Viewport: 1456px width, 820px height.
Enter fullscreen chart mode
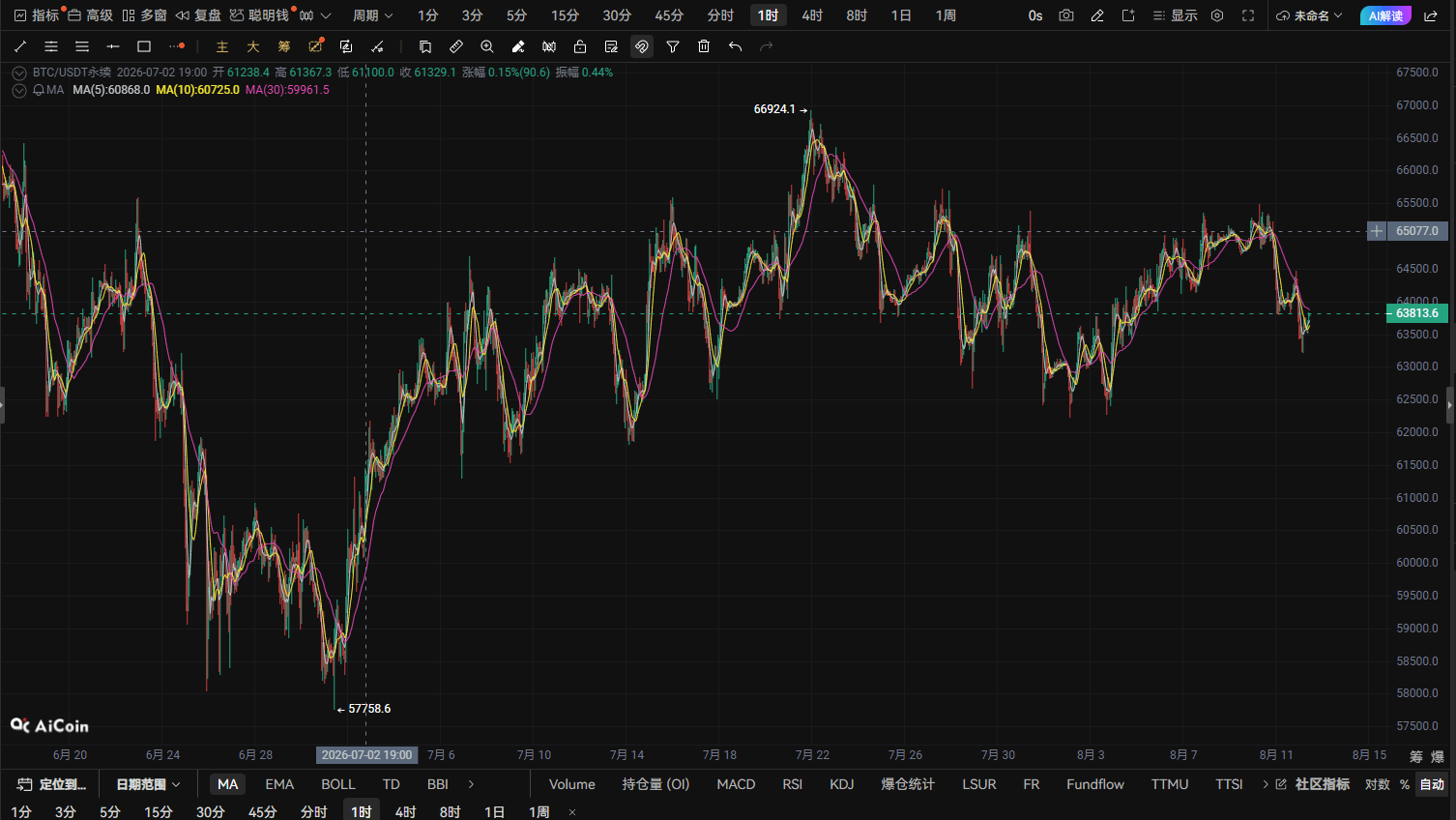tap(1248, 15)
